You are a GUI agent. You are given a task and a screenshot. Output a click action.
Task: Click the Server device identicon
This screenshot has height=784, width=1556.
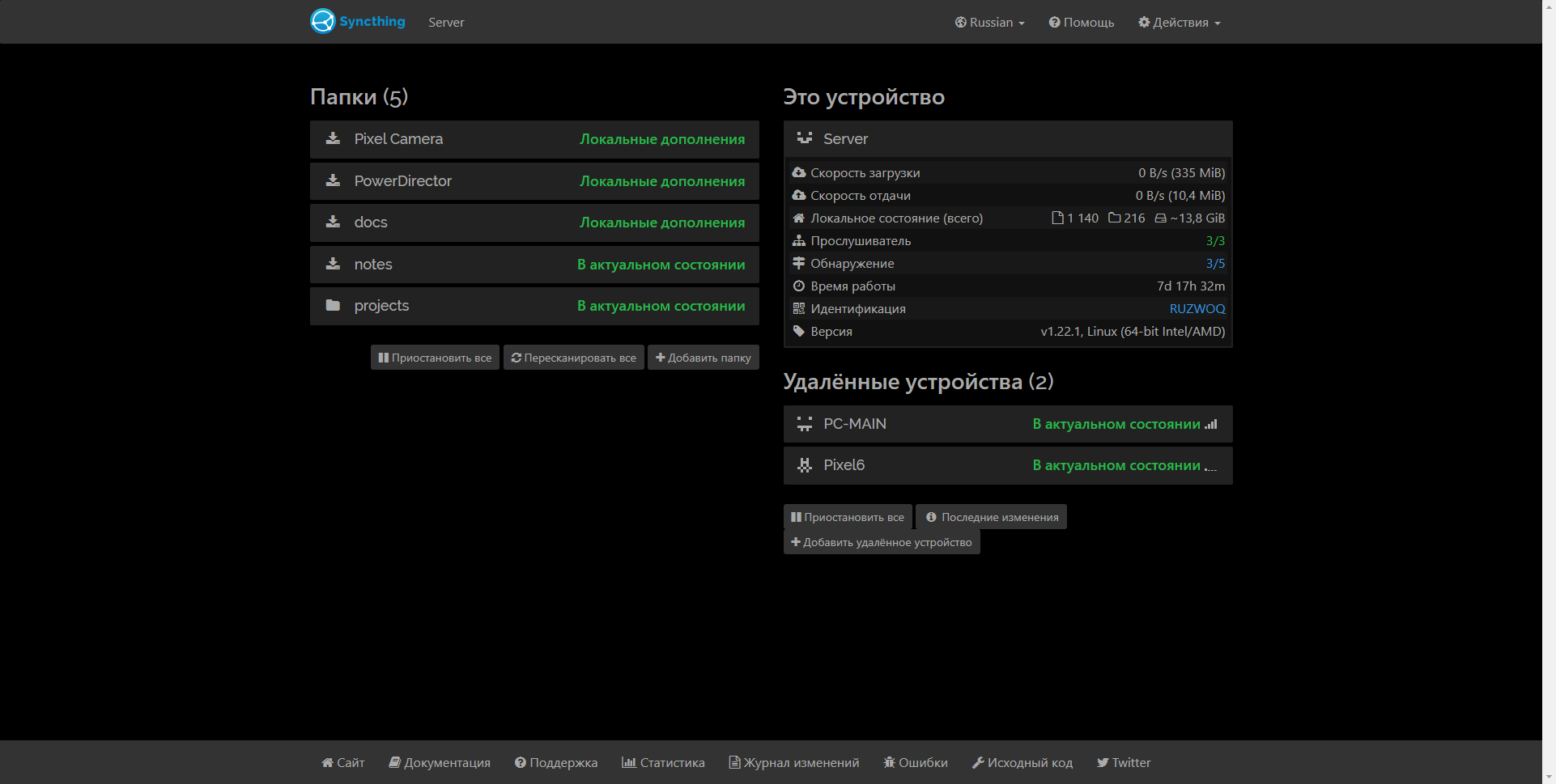click(804, 138)
